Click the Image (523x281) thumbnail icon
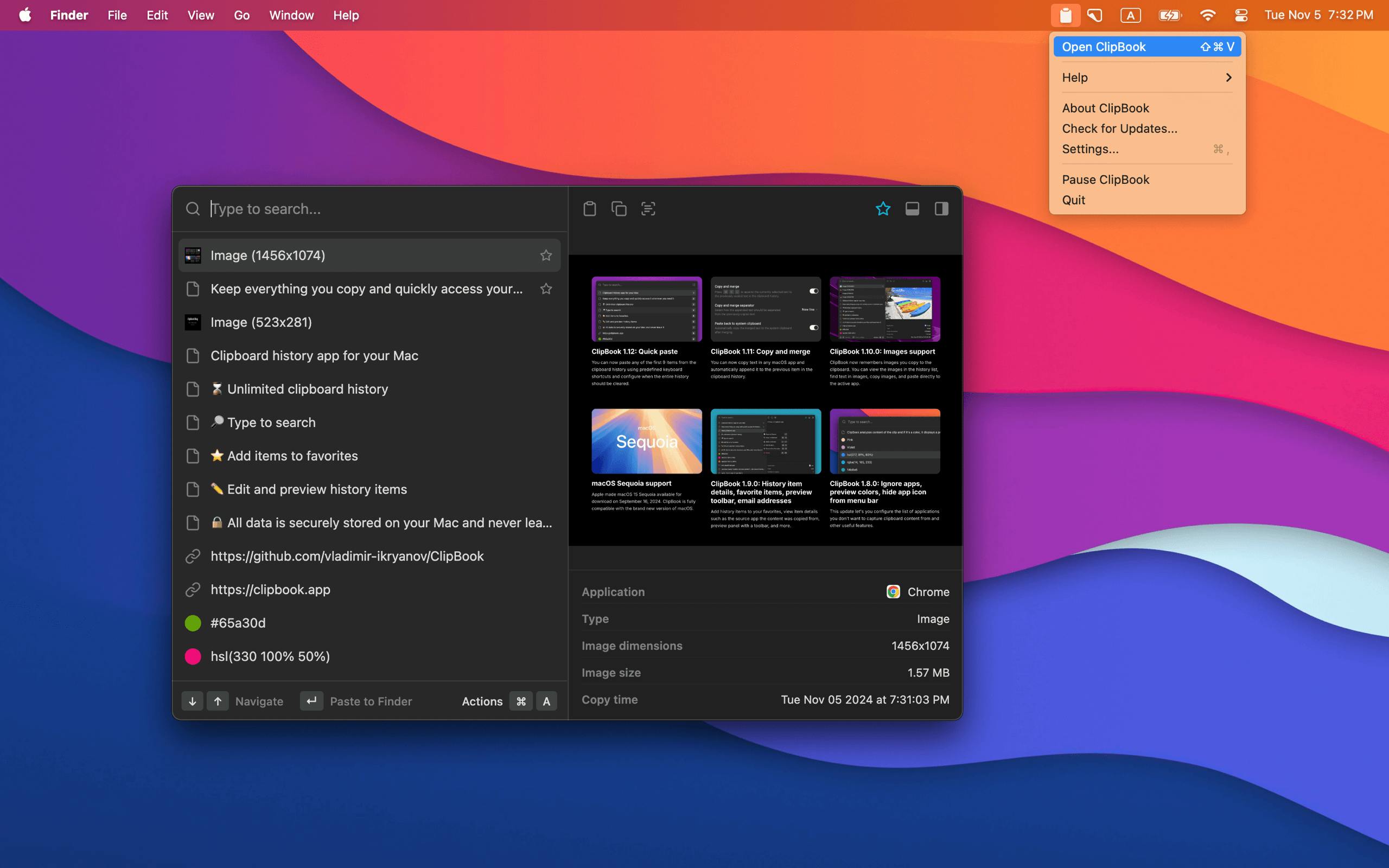 pyautogui.click(x=193, y=322)
